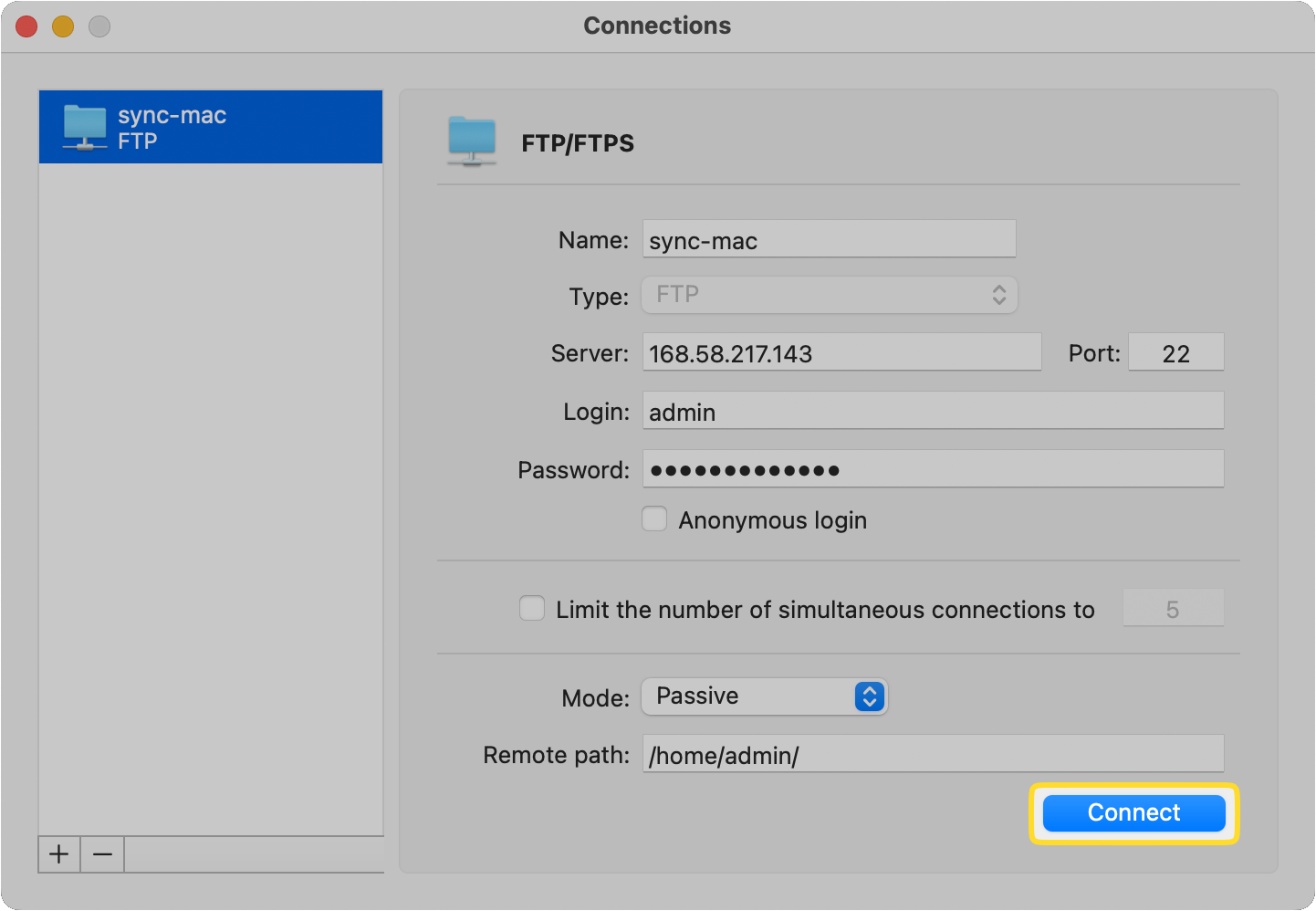
Task: Click the chevron arrows on the Type selector
Action: point(998,295)
